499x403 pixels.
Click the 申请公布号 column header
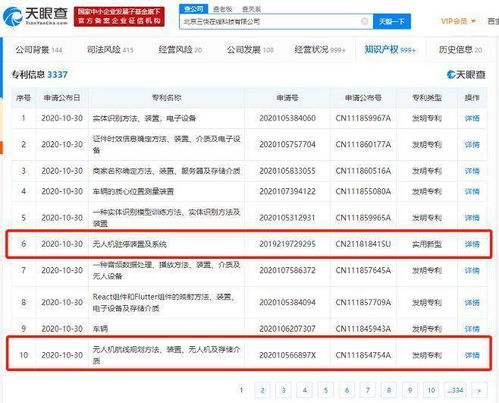(x=363, y=98)
